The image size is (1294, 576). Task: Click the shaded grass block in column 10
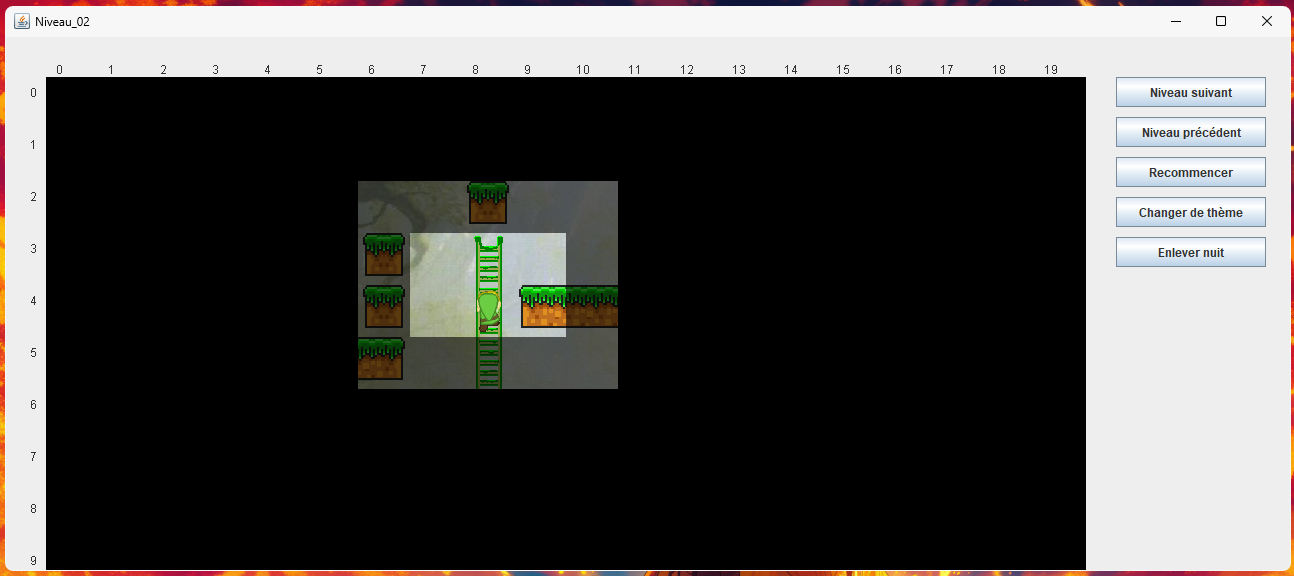pyautogui.click(x=592, y=307)
